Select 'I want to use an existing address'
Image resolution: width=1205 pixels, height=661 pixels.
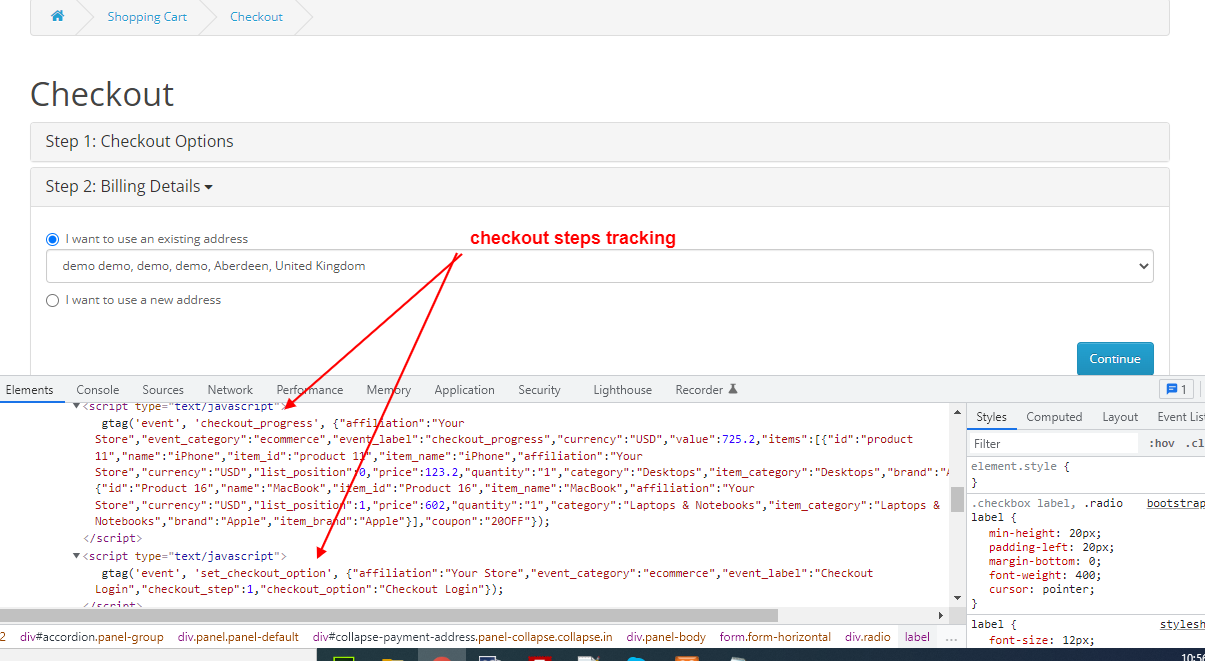[53, 239]
